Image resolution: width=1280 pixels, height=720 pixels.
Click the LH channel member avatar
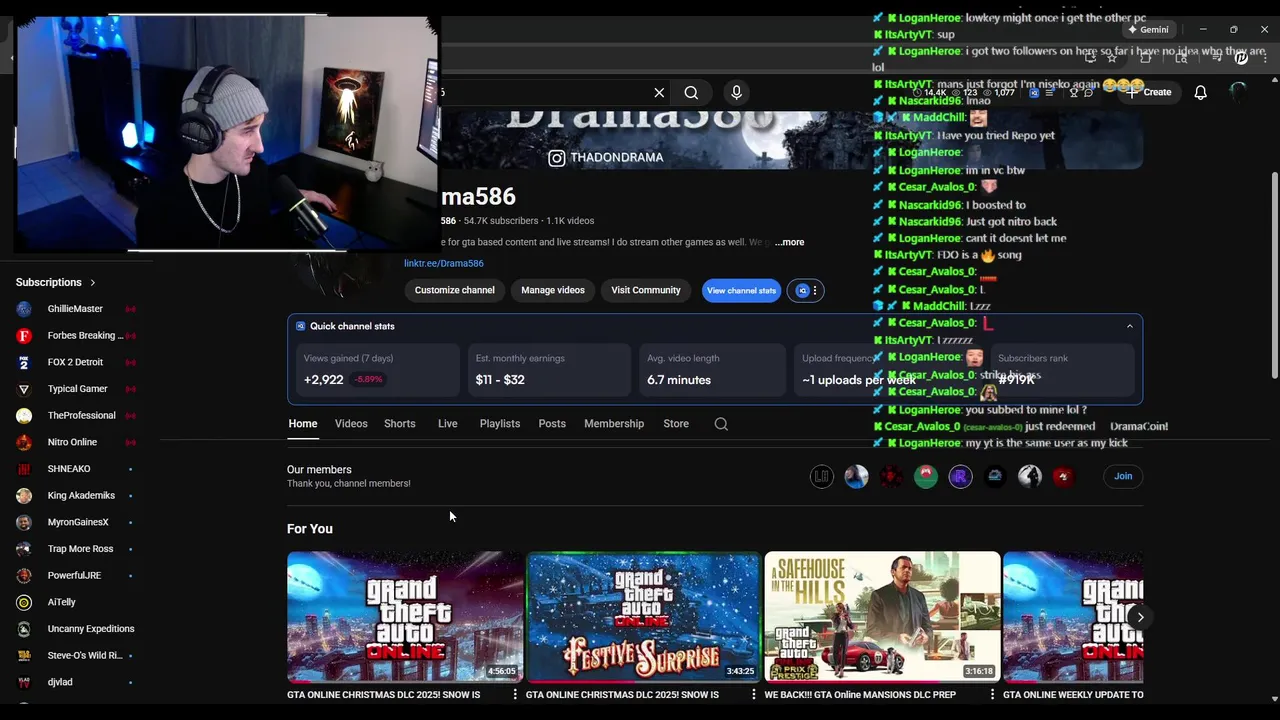tap(821, 477)
